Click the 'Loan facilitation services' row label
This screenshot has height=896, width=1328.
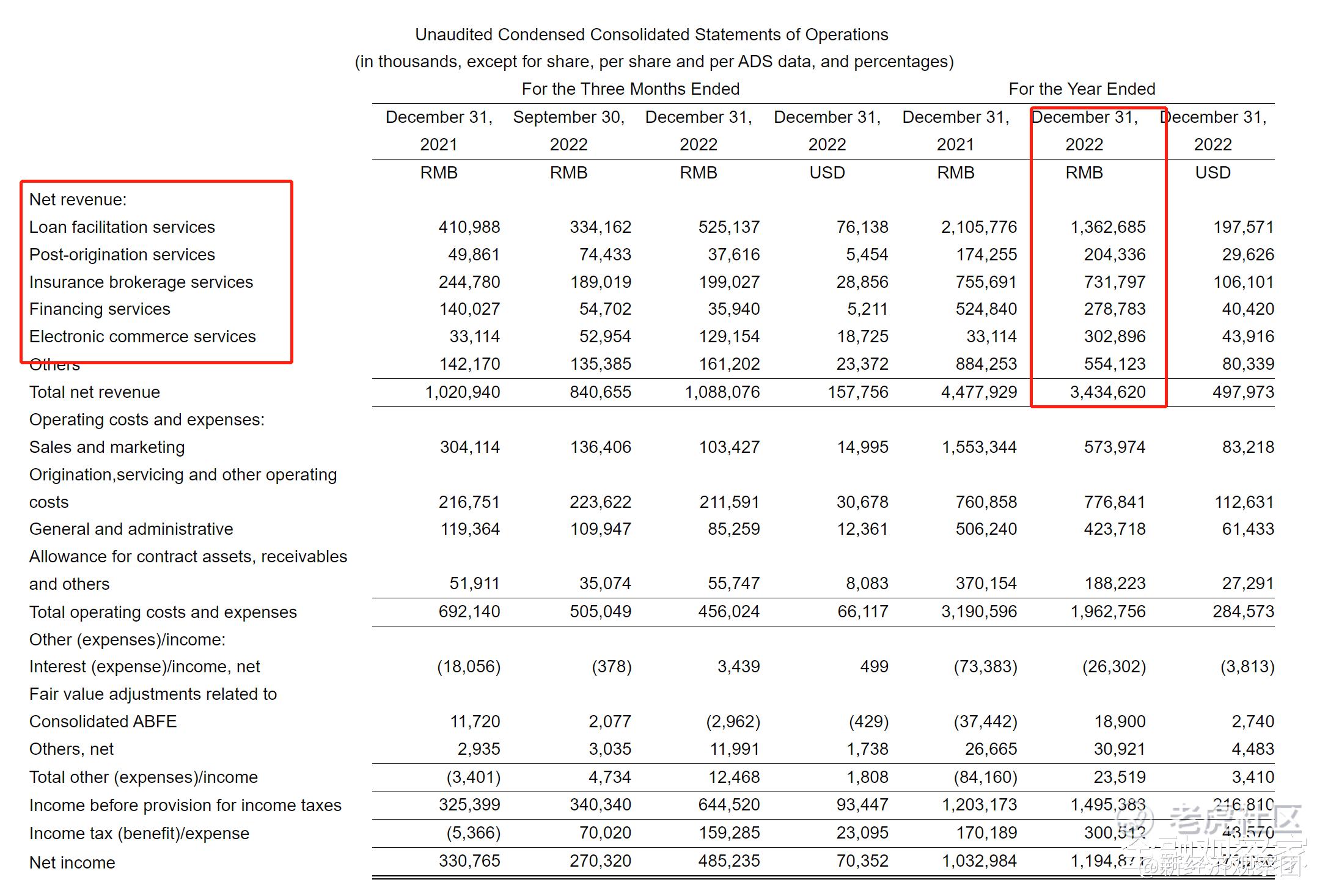[122, 227]
